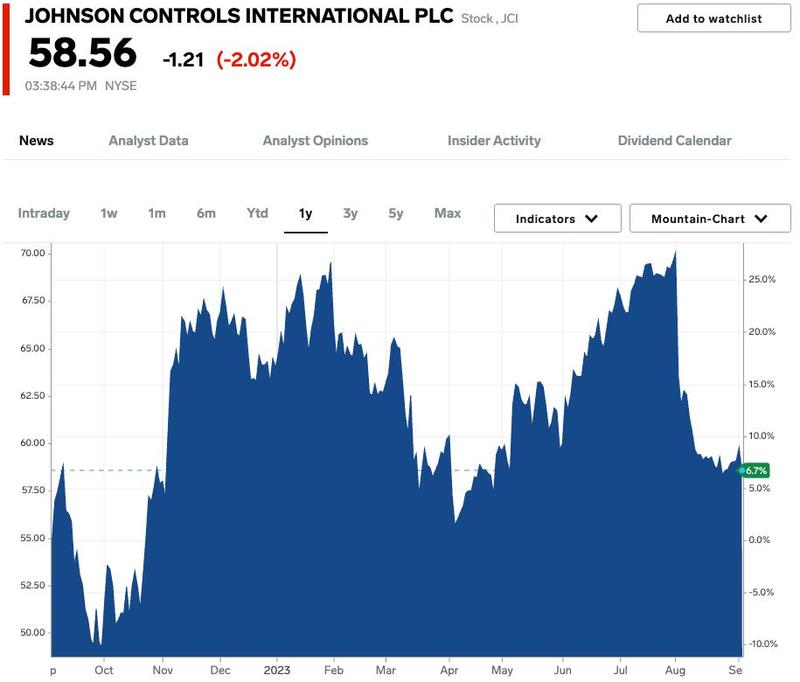The width and height of the screenshot is (800, 682).
Task: Click the Oct x-axis label
Action: tap(104, 670)
